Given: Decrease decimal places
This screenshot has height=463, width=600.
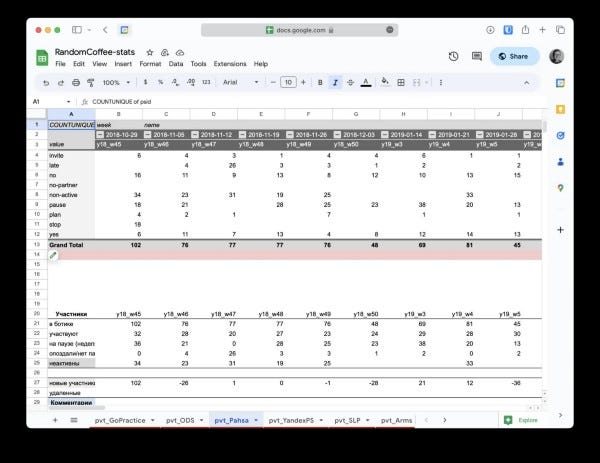Looking at the screenshot, I should coord(175,82).
